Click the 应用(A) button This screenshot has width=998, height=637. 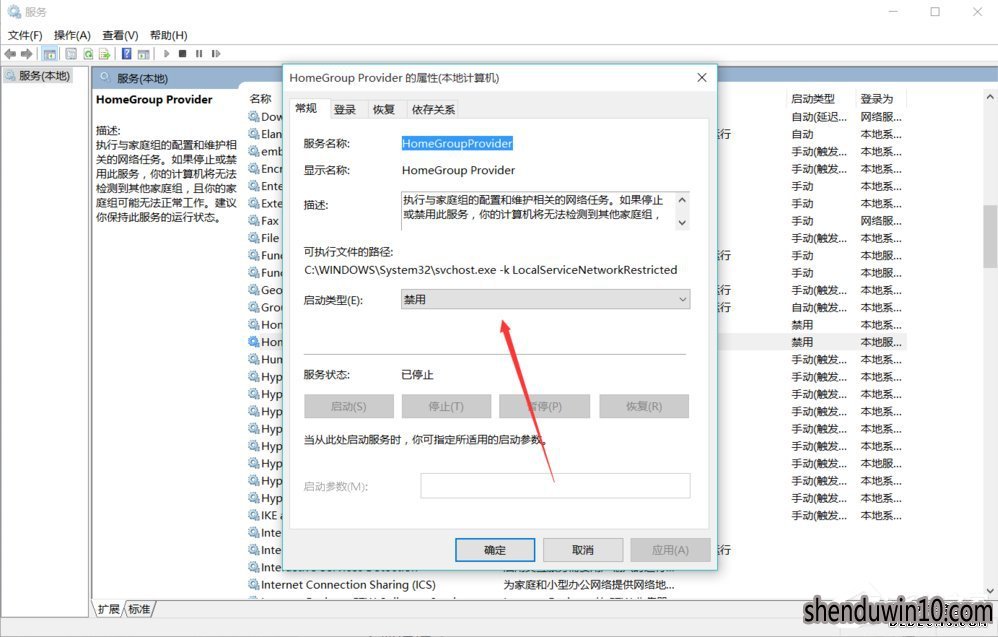(x=670, y=550)
